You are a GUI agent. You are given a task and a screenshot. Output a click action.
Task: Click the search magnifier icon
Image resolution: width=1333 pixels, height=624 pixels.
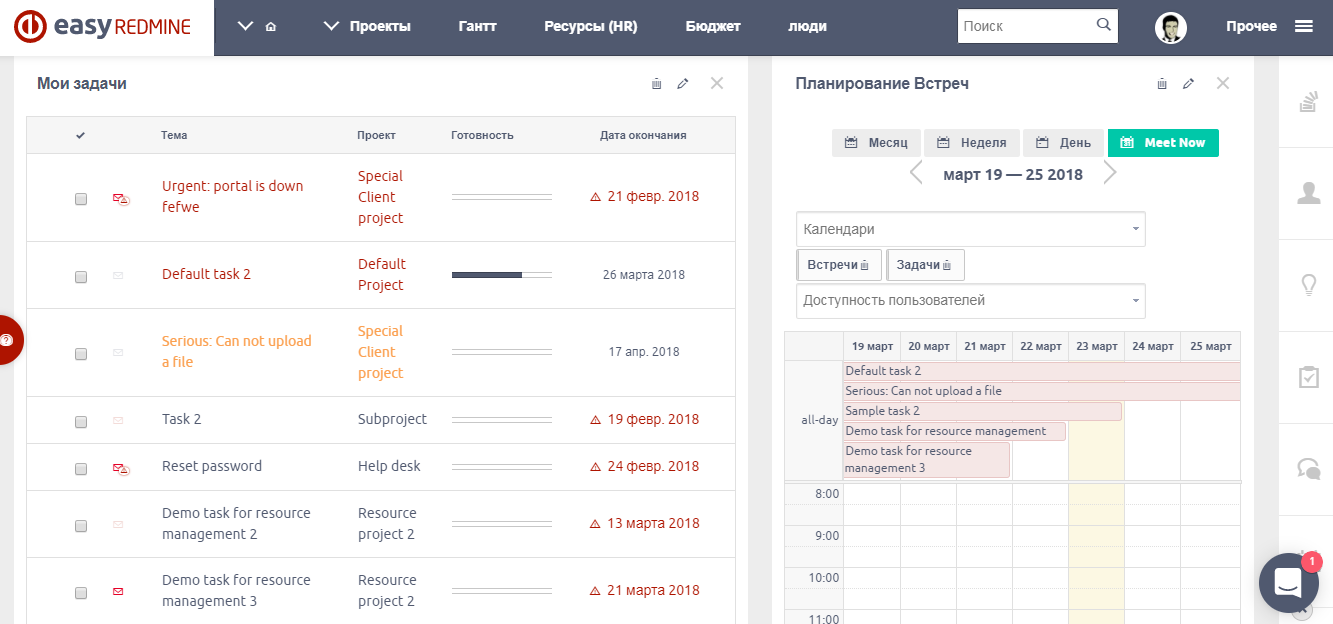click(x=1104, y=25)
